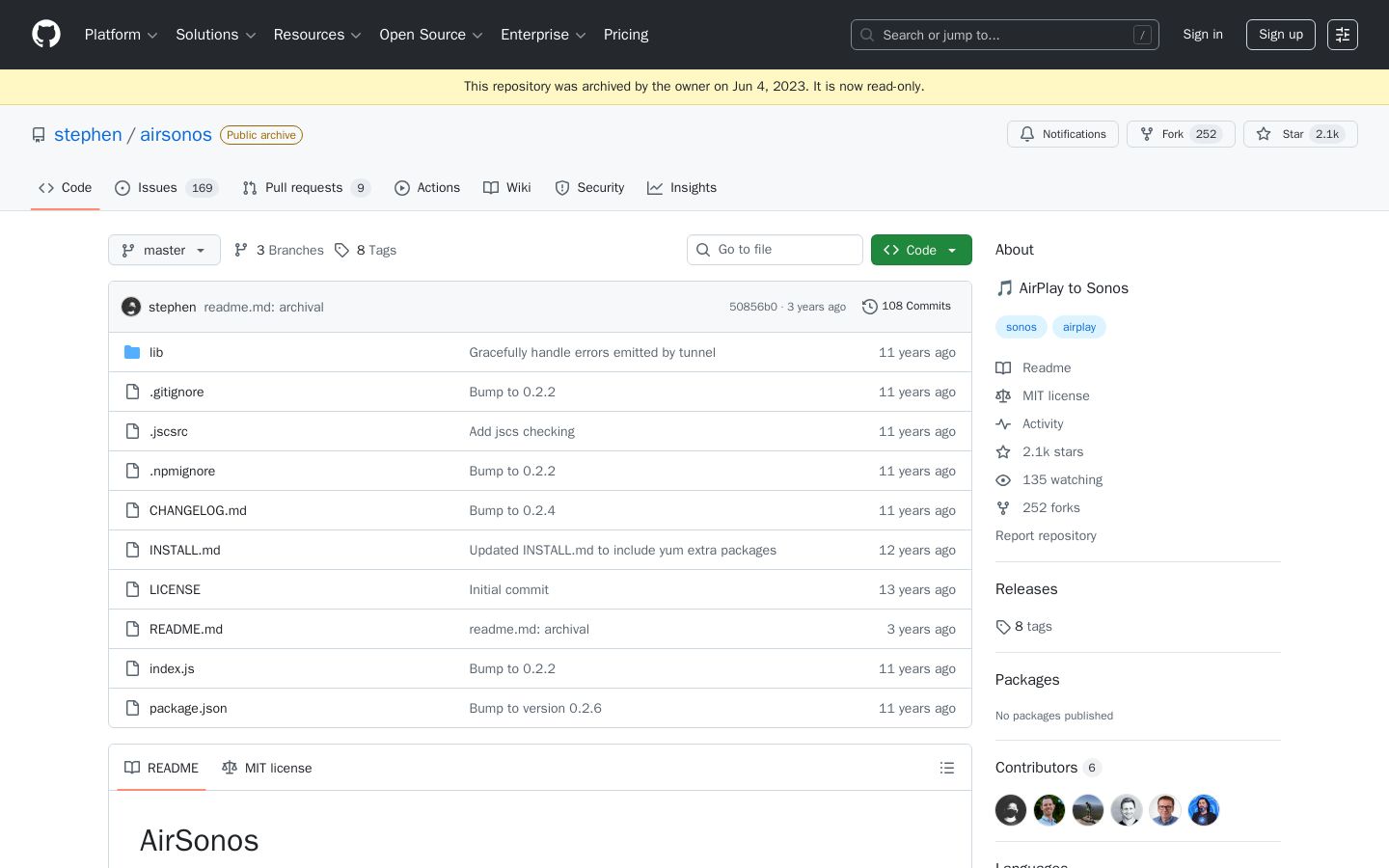The width and height of the screenshot is (1389, 868).
Task: Select the MIT license readme tab
Action: [267, 768]
